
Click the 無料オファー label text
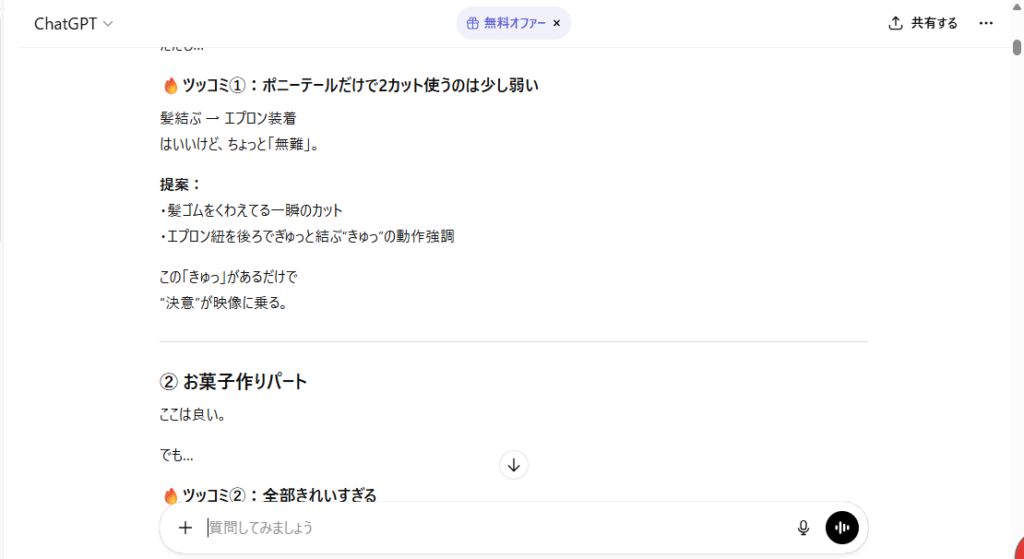pos(515,23)
